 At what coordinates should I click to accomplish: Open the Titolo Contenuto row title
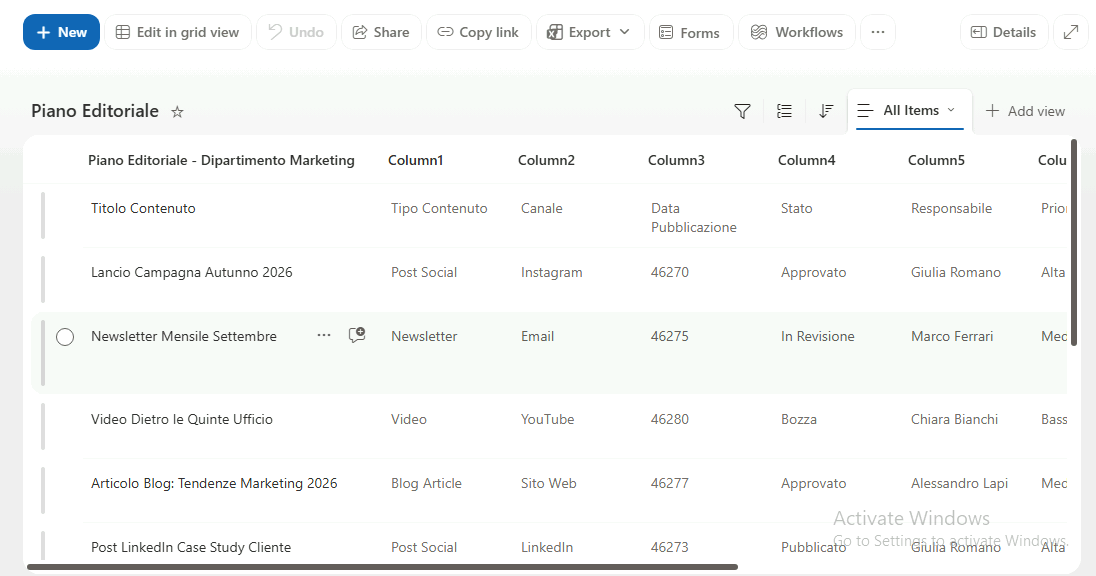143,208
